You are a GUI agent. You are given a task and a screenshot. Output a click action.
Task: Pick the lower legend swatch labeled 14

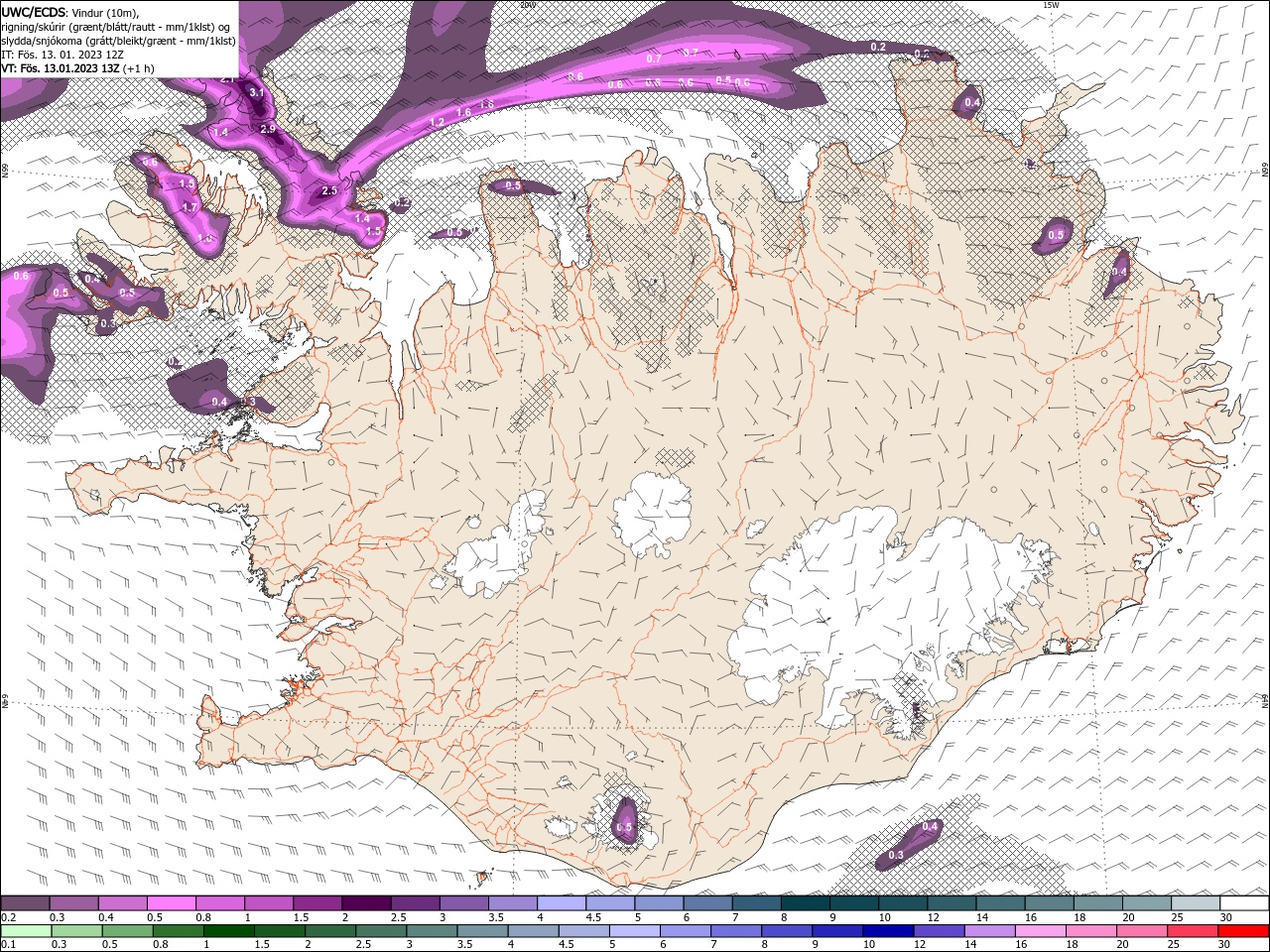pos(989,931)
